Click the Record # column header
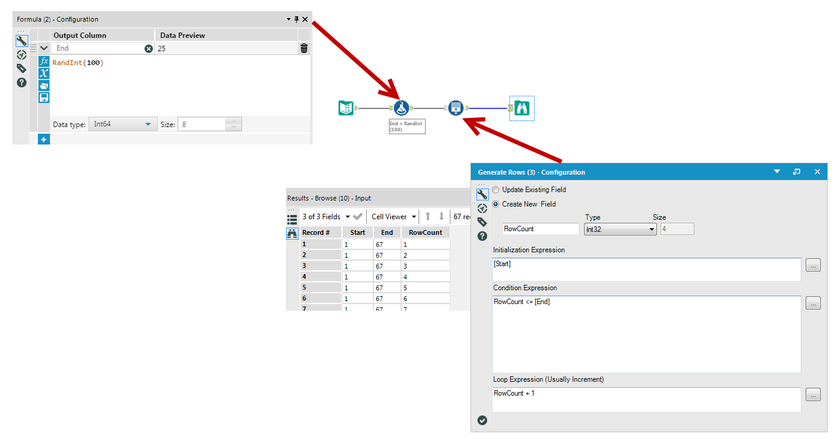The height and width of the screenshot is (445, 837). 320,233
